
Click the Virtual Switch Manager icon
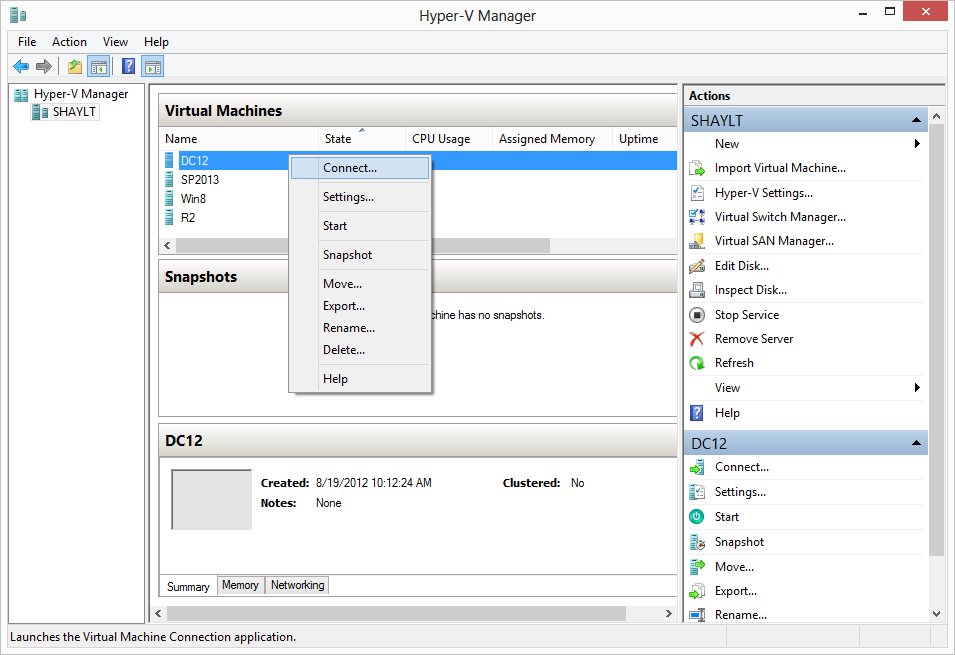pyautogui.click(x=697, y=217)
